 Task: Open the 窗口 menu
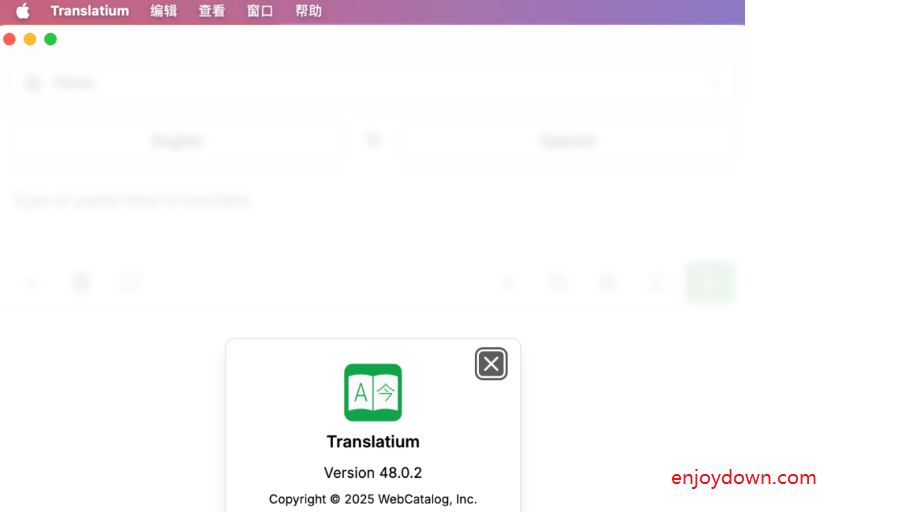[x=260, y=11]
